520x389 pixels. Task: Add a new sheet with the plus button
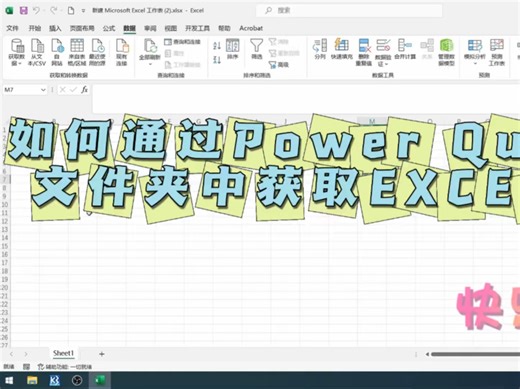tap(102, 354)
